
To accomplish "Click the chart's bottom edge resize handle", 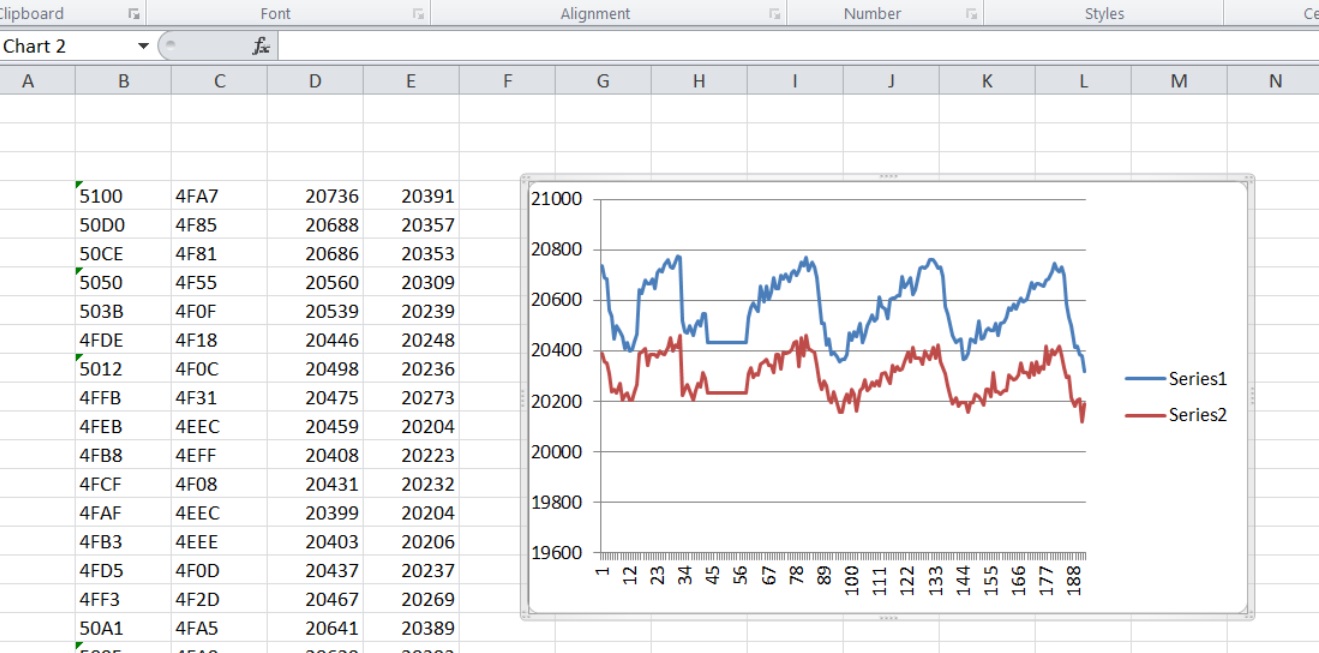I will (x=887, y=618).
